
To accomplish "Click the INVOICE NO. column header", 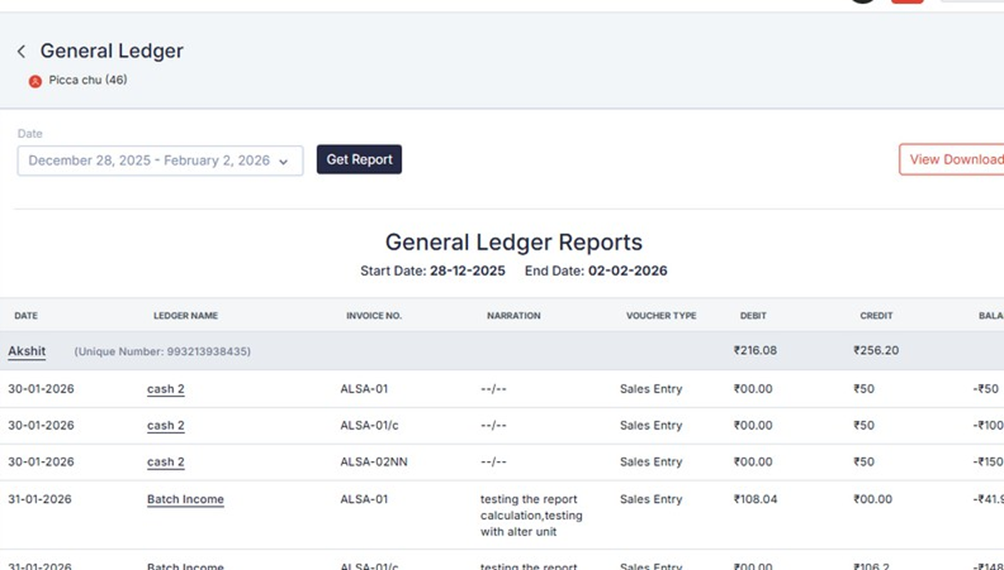I will 374,316.
